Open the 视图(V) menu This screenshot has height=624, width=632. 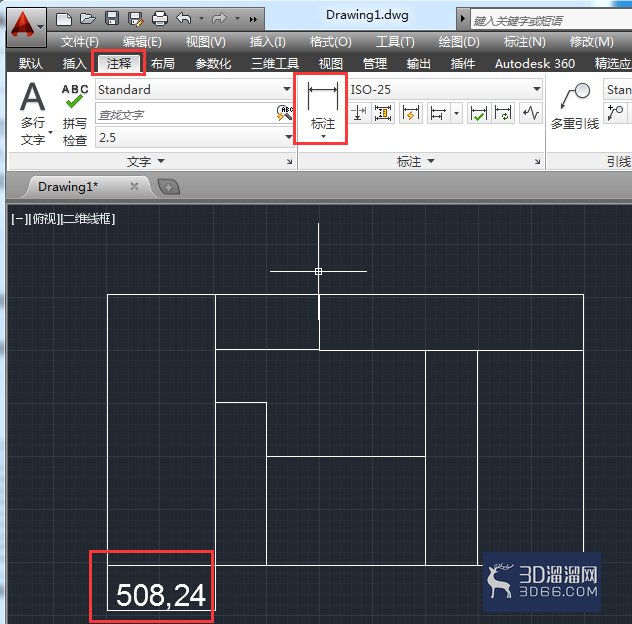pos(206,42)
